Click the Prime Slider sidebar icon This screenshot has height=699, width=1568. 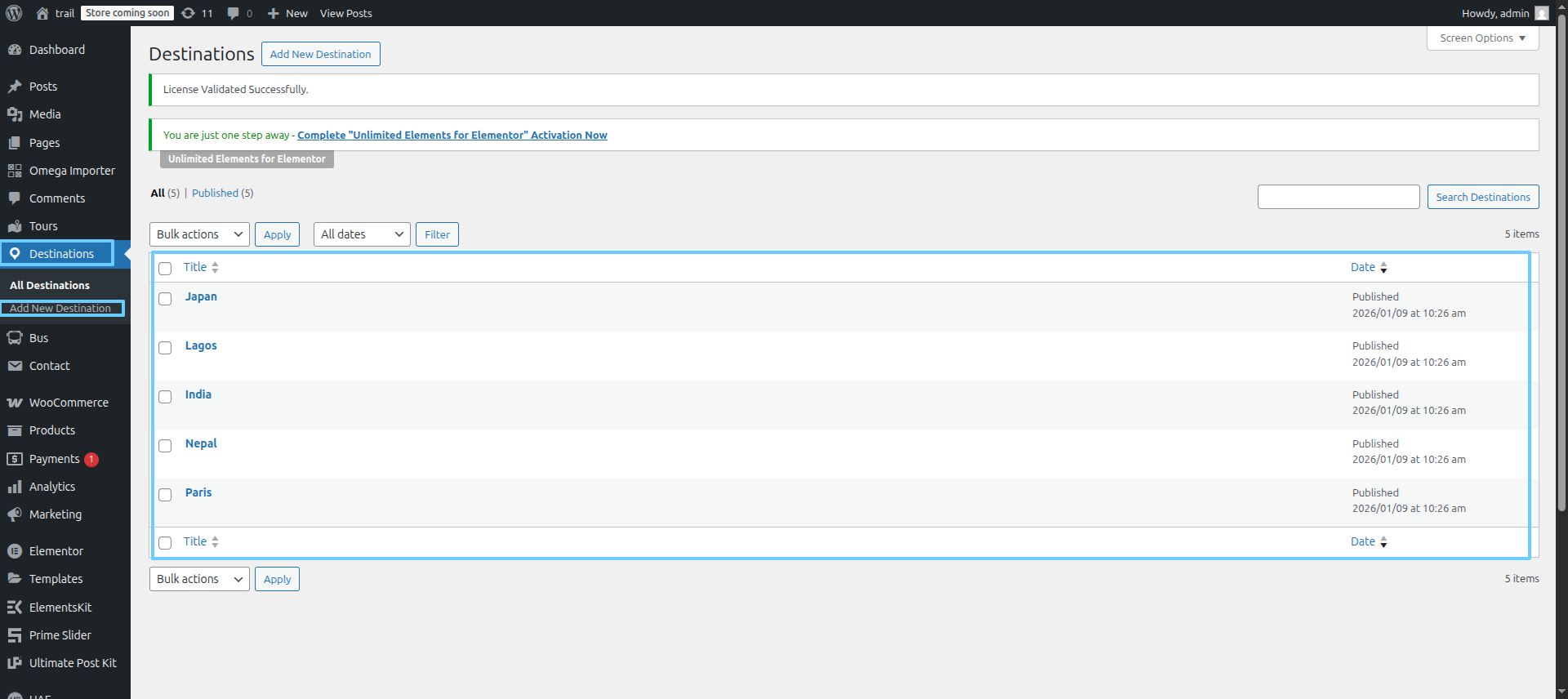[15, 635]
